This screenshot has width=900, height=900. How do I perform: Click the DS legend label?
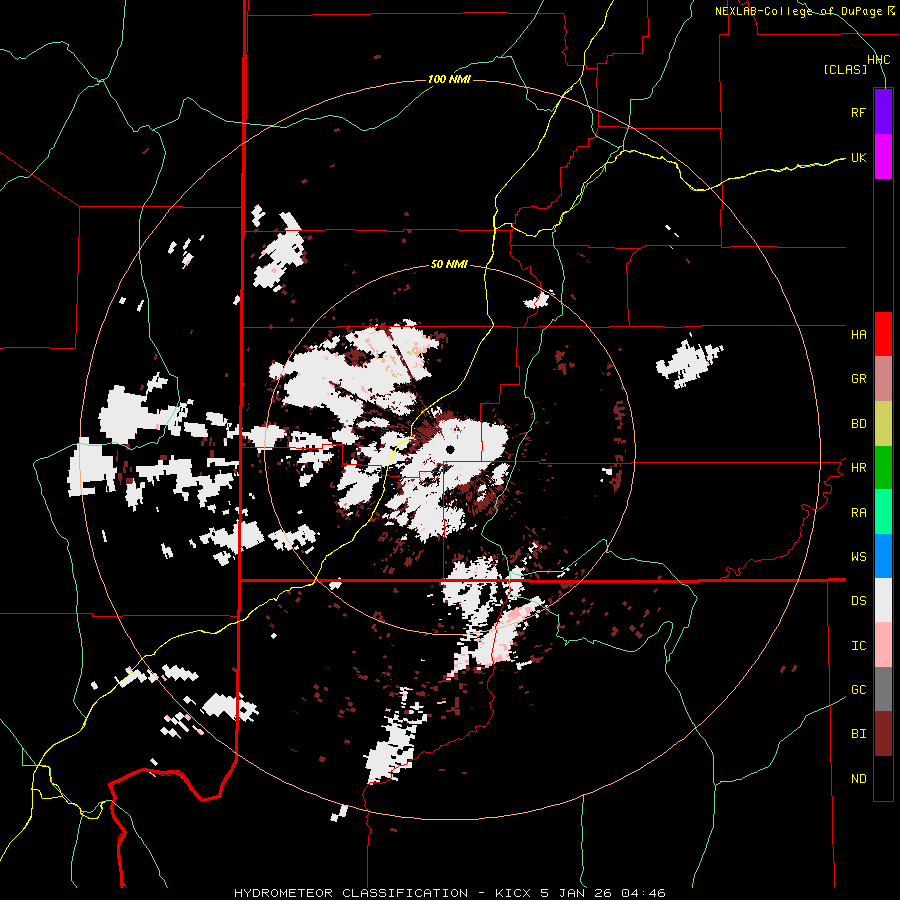[x=858, y=601]
